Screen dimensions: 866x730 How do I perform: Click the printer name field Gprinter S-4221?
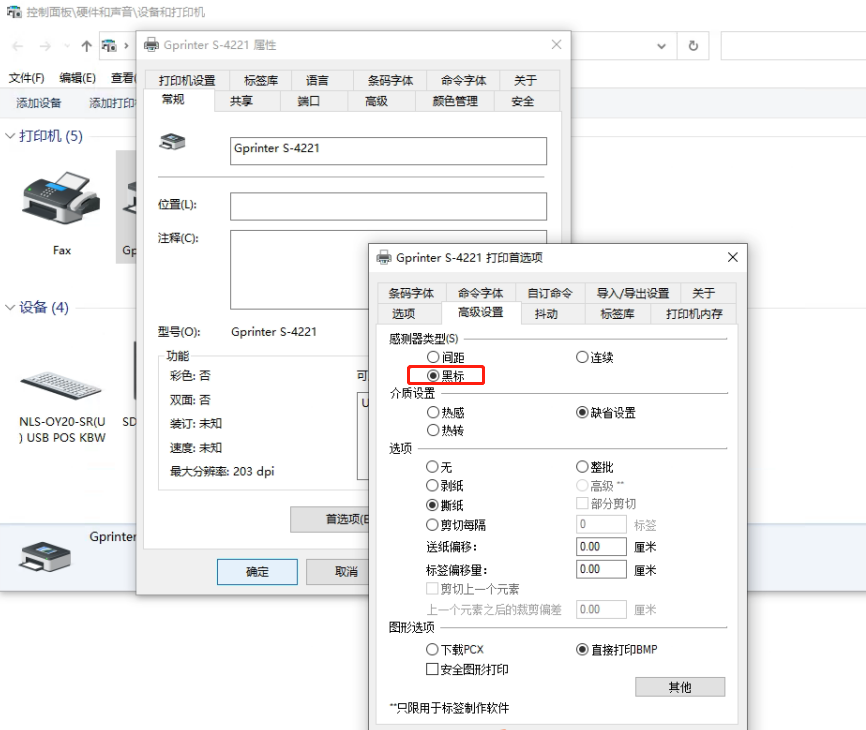[x=388, y=151]
